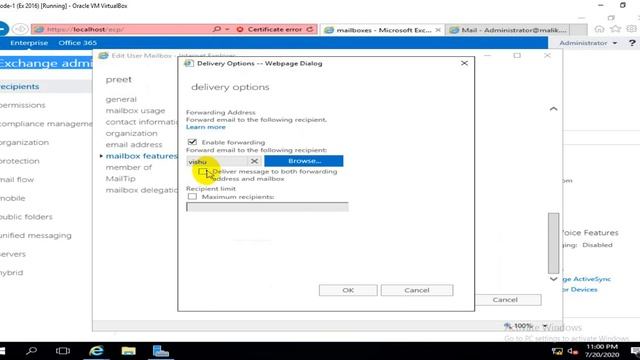
Task: Open the browser Tools gear icon
Action: (x=631, y=29)
